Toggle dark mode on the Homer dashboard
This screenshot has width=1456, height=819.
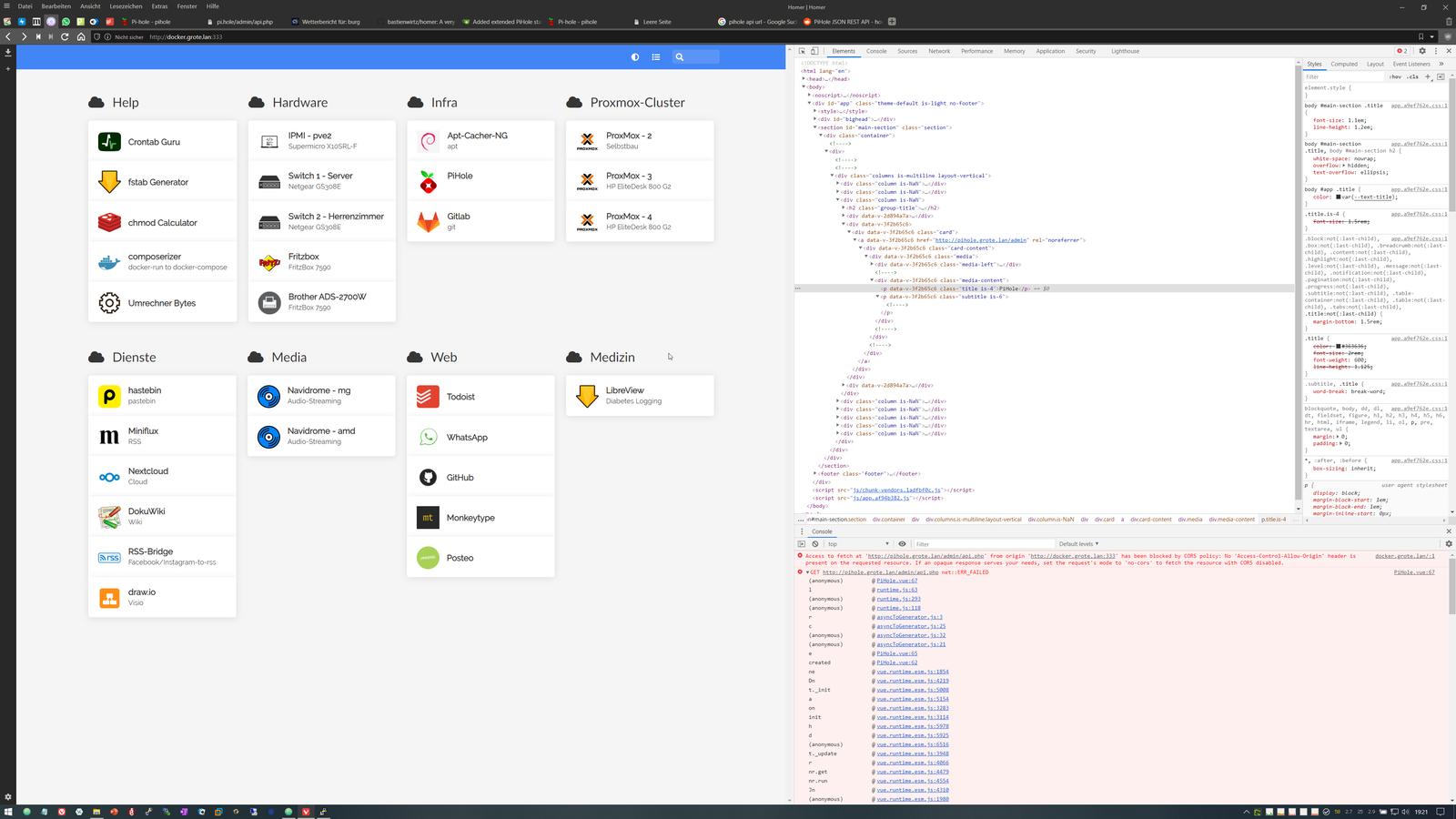pyautogui.click(x=634, y=56)
